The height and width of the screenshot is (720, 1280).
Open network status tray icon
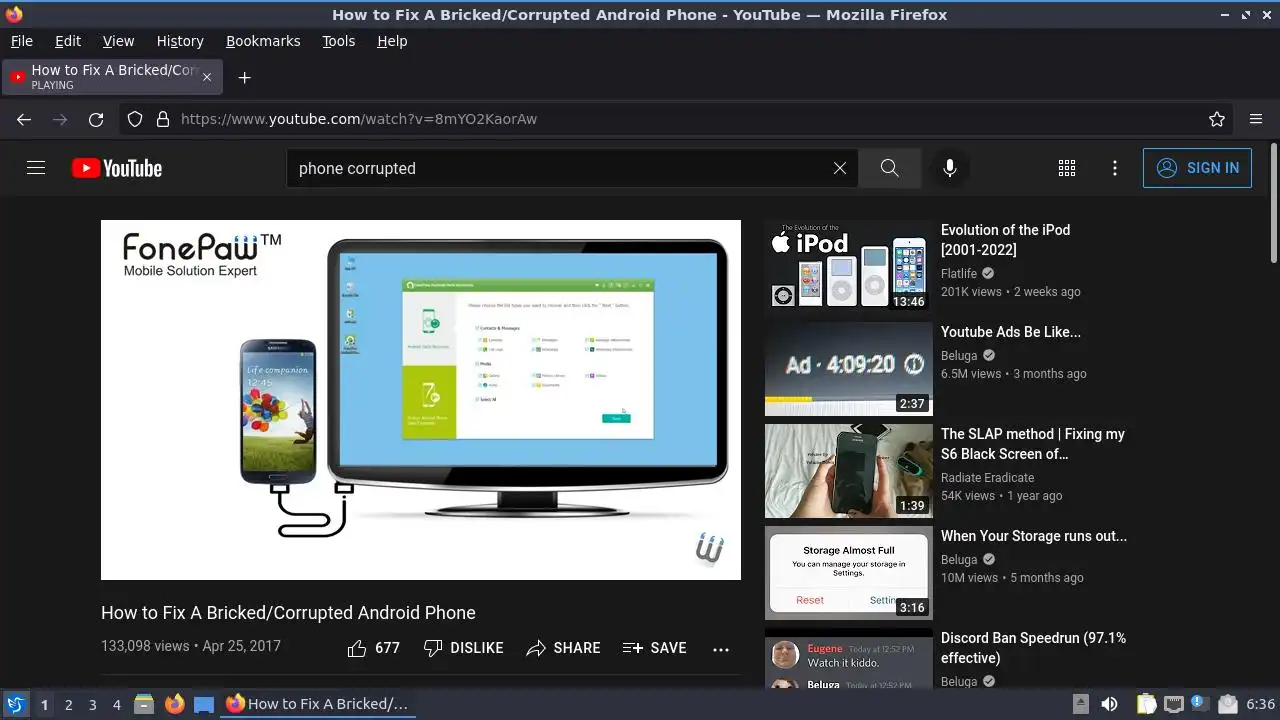click(1173, 704)
